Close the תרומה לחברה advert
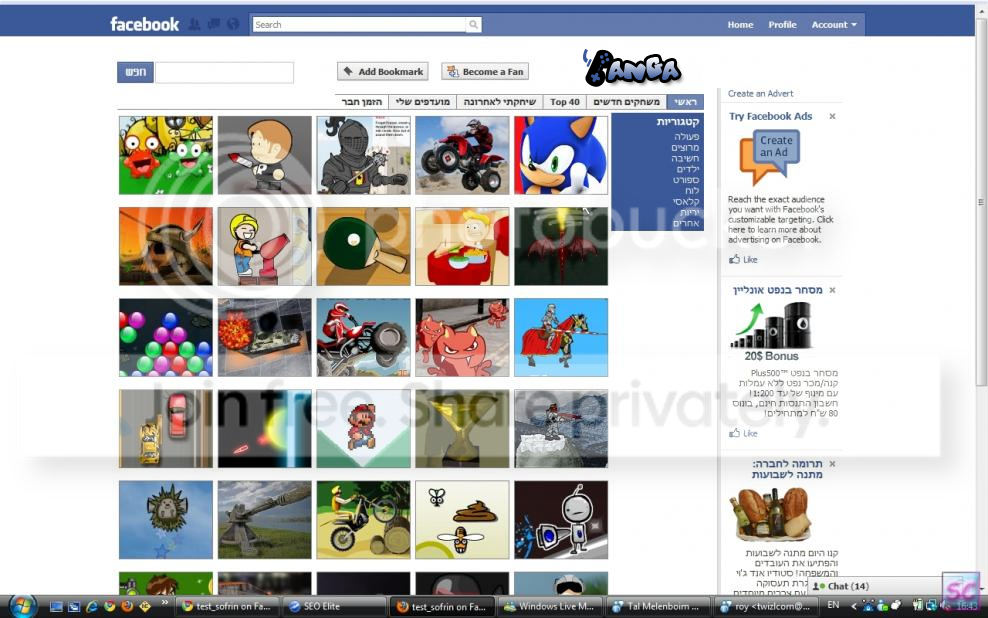The image size is (988, 618). coord(832,464)
